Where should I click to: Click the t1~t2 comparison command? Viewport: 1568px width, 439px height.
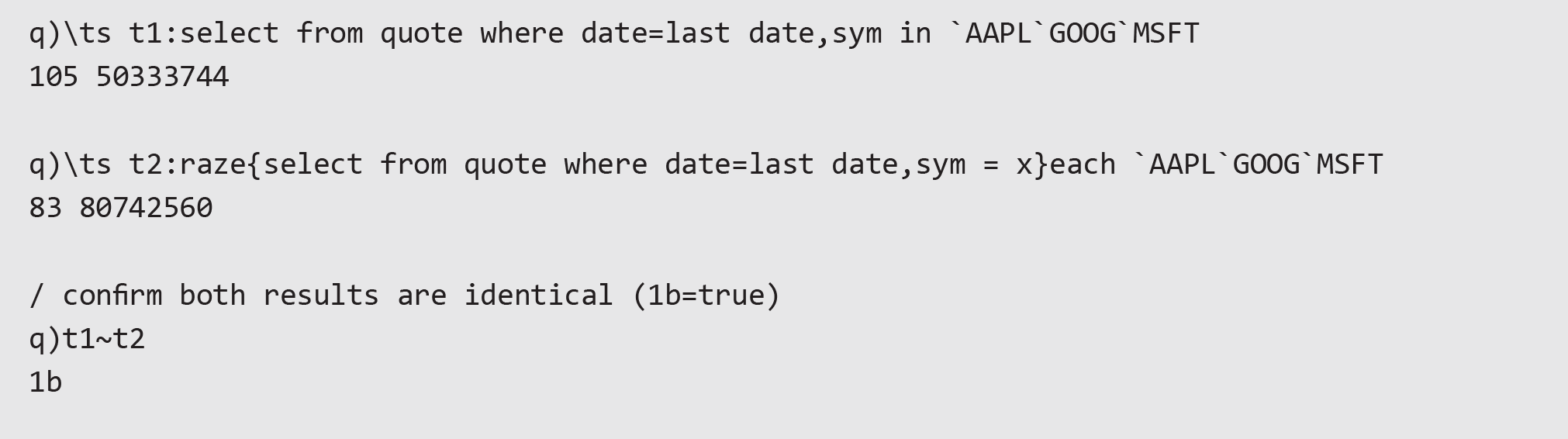point(87,339)
